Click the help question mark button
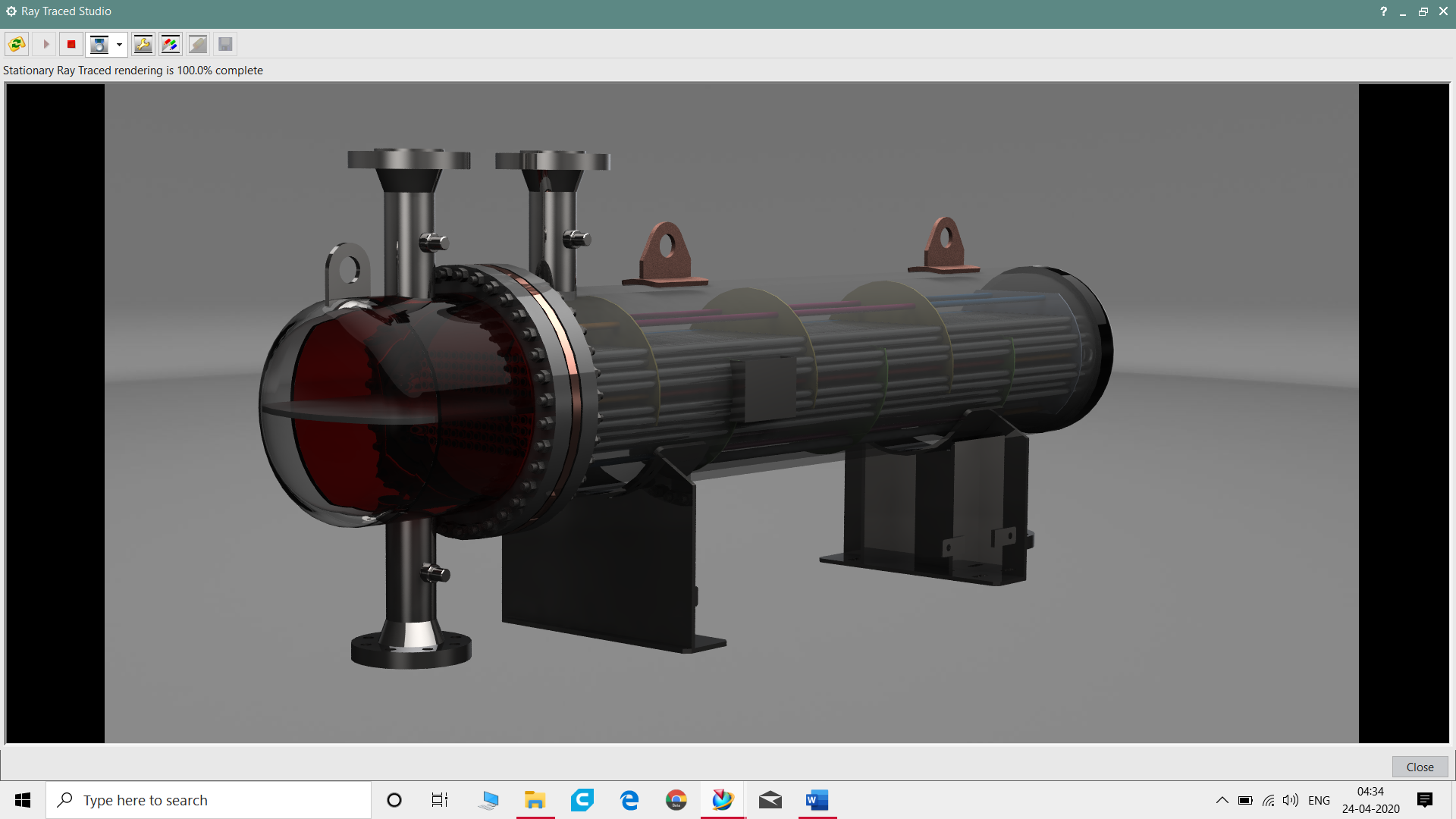Screen dimensions: 1456x819 click(1383, 11)
